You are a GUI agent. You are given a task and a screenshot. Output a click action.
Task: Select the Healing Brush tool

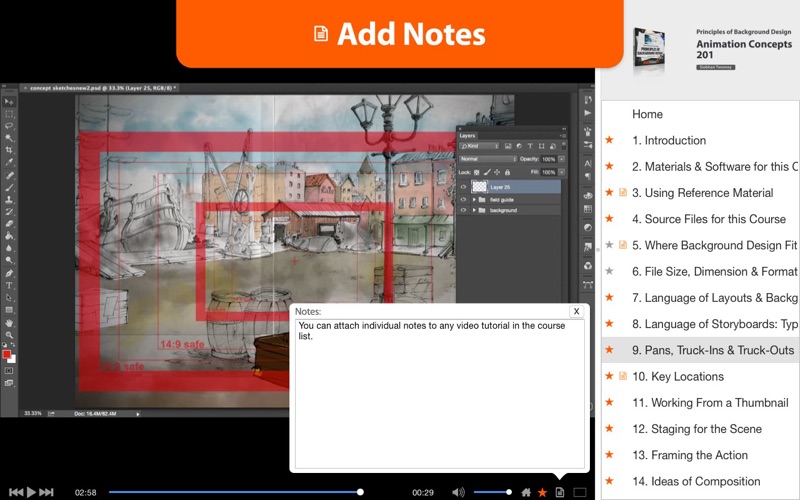[x=9, y=175]
